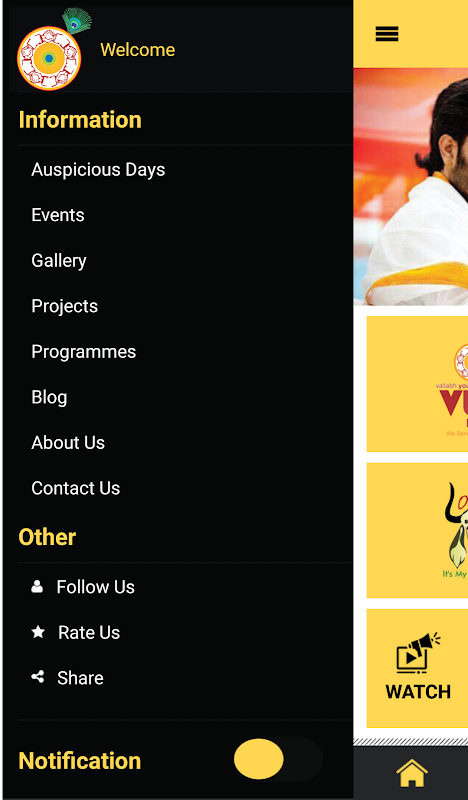Open the WATCH video tile
Viewport: 468px width, 800px height.
click(417, 668)
